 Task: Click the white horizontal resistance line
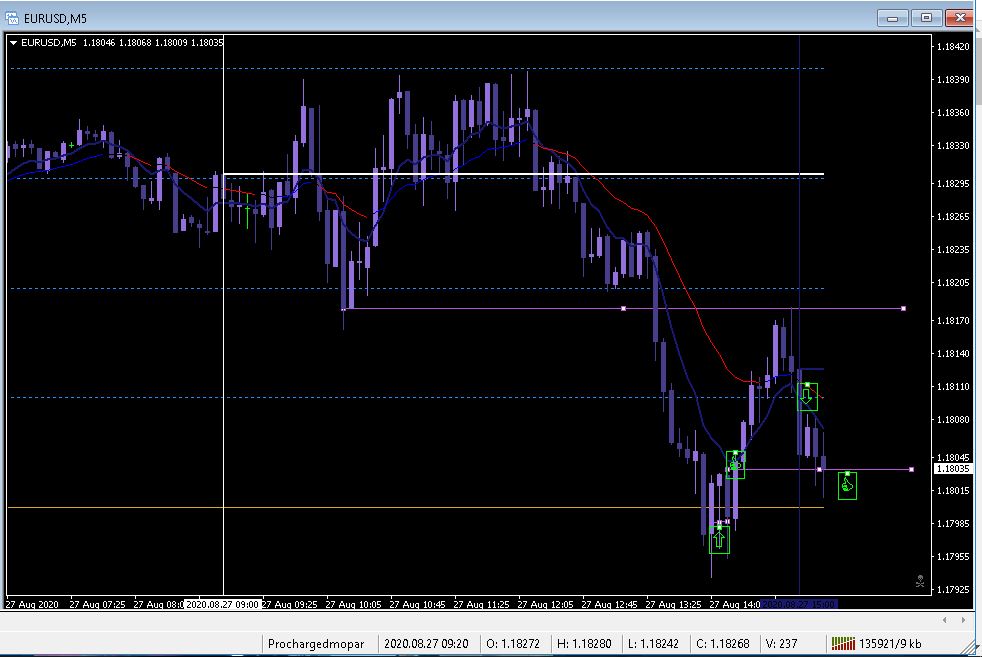(x=524, y=173)
